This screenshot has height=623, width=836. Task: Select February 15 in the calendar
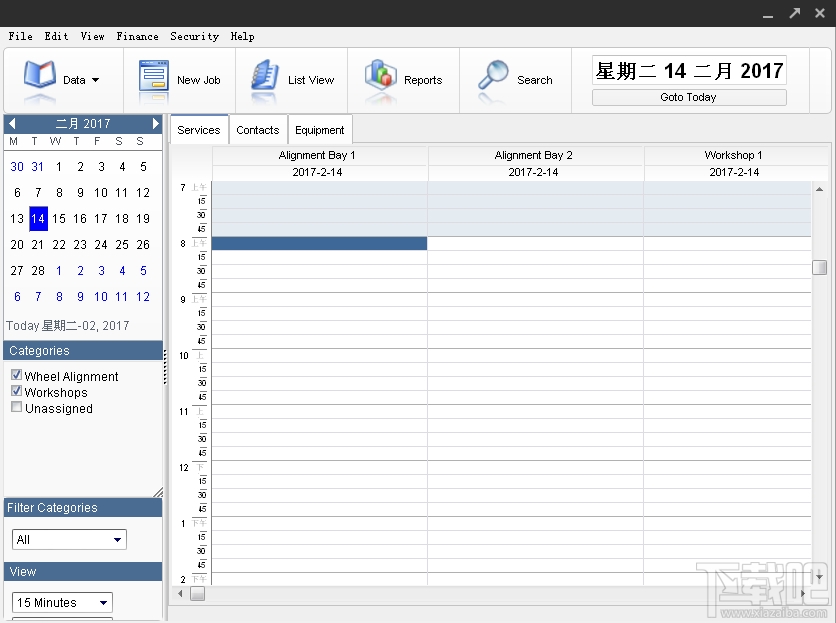(x=59, y=219)
